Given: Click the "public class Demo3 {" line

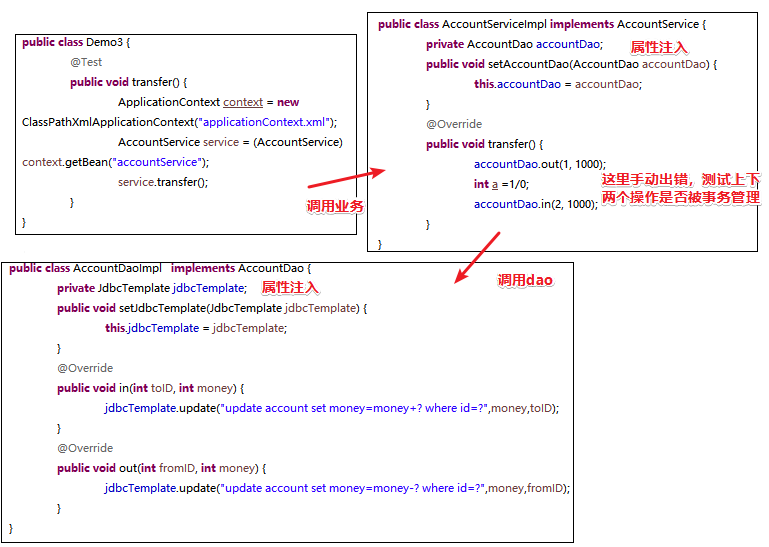Looking at the screenshot, I should coord(76,42).
